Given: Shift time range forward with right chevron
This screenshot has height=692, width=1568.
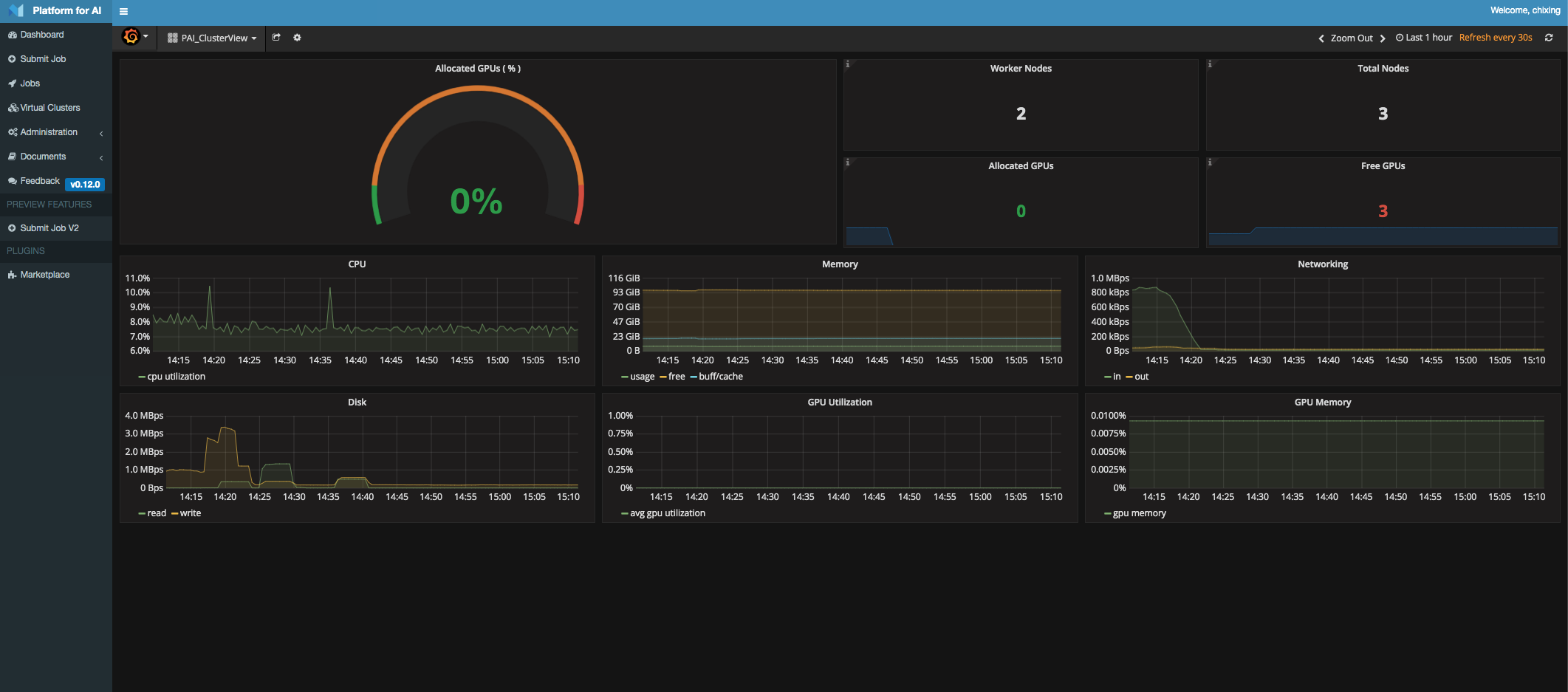Looking at the screenshot, I should coord(1383,38).
